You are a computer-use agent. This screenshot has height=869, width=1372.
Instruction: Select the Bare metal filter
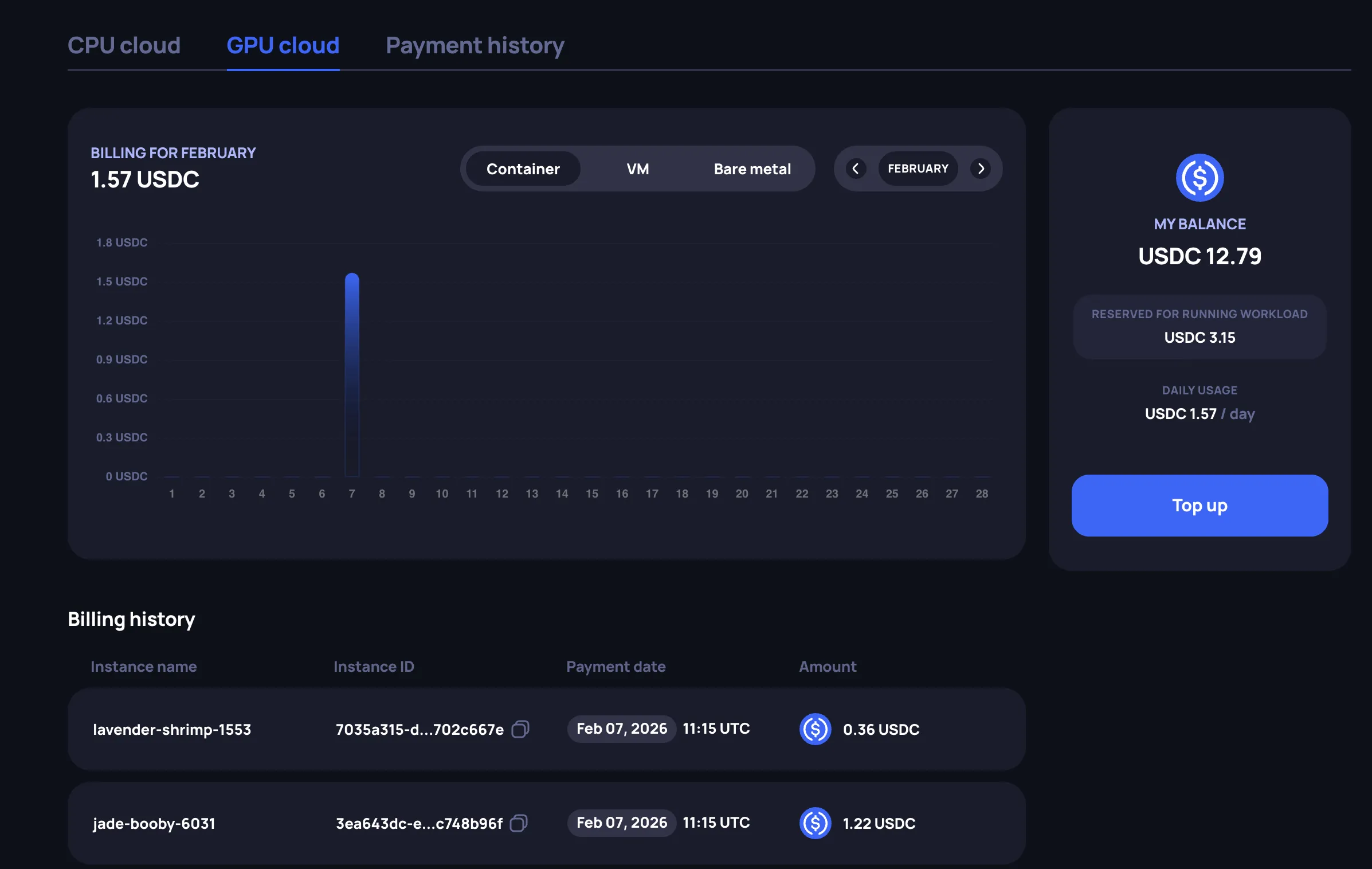click(752, 169)
